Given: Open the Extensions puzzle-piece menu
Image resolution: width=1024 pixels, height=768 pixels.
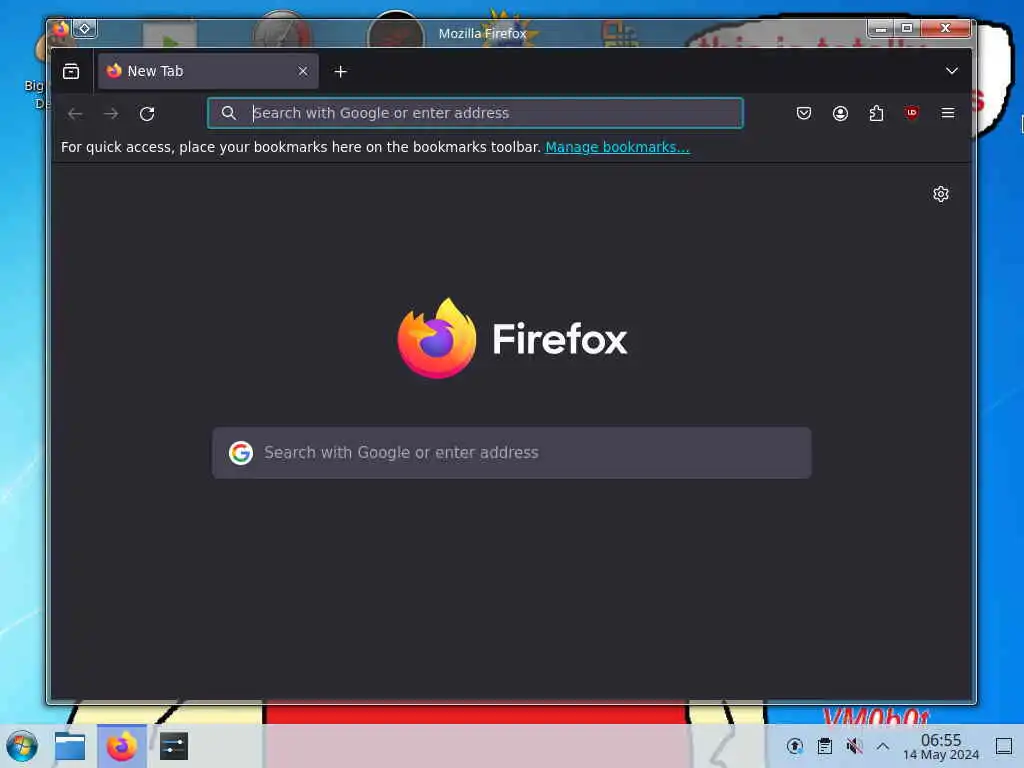Looking at the screenshot, I should coord(876,114).
